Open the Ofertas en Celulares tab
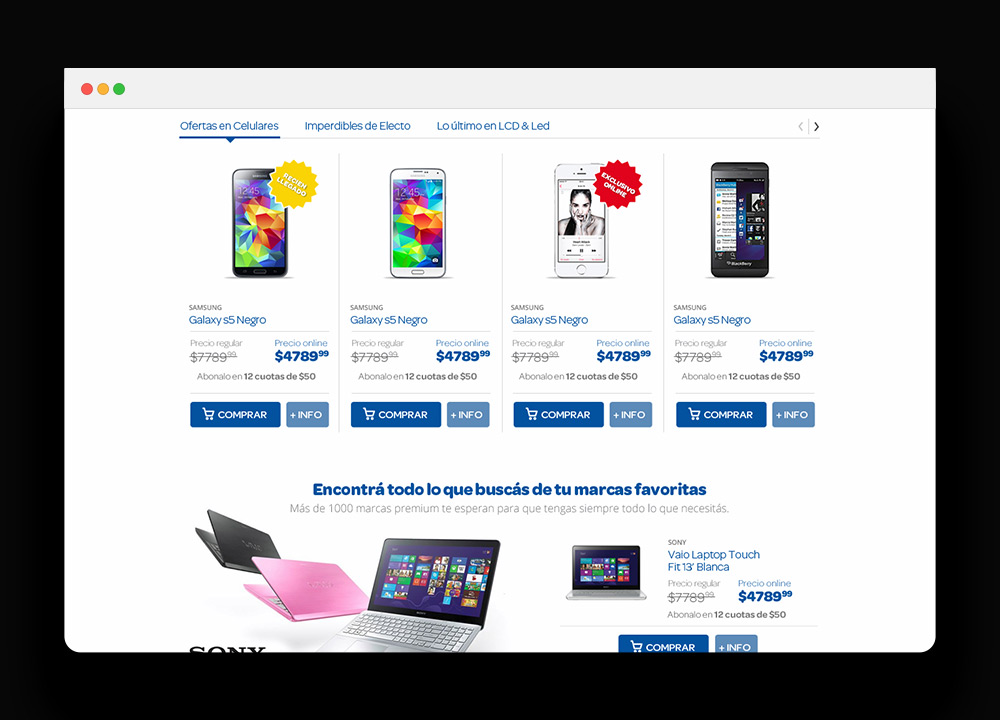 [x=229, y=126]
